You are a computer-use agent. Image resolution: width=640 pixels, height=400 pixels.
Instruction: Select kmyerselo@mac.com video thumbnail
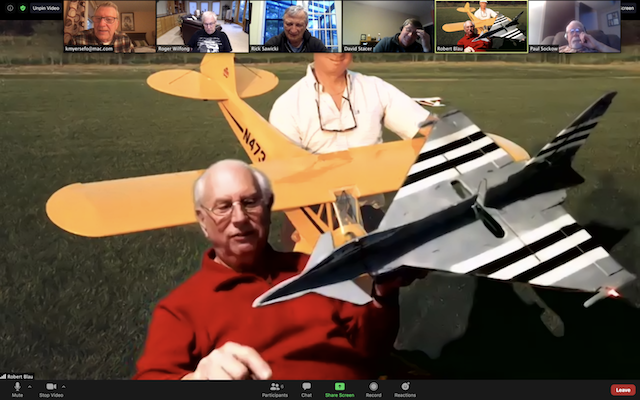click(110, 27)
